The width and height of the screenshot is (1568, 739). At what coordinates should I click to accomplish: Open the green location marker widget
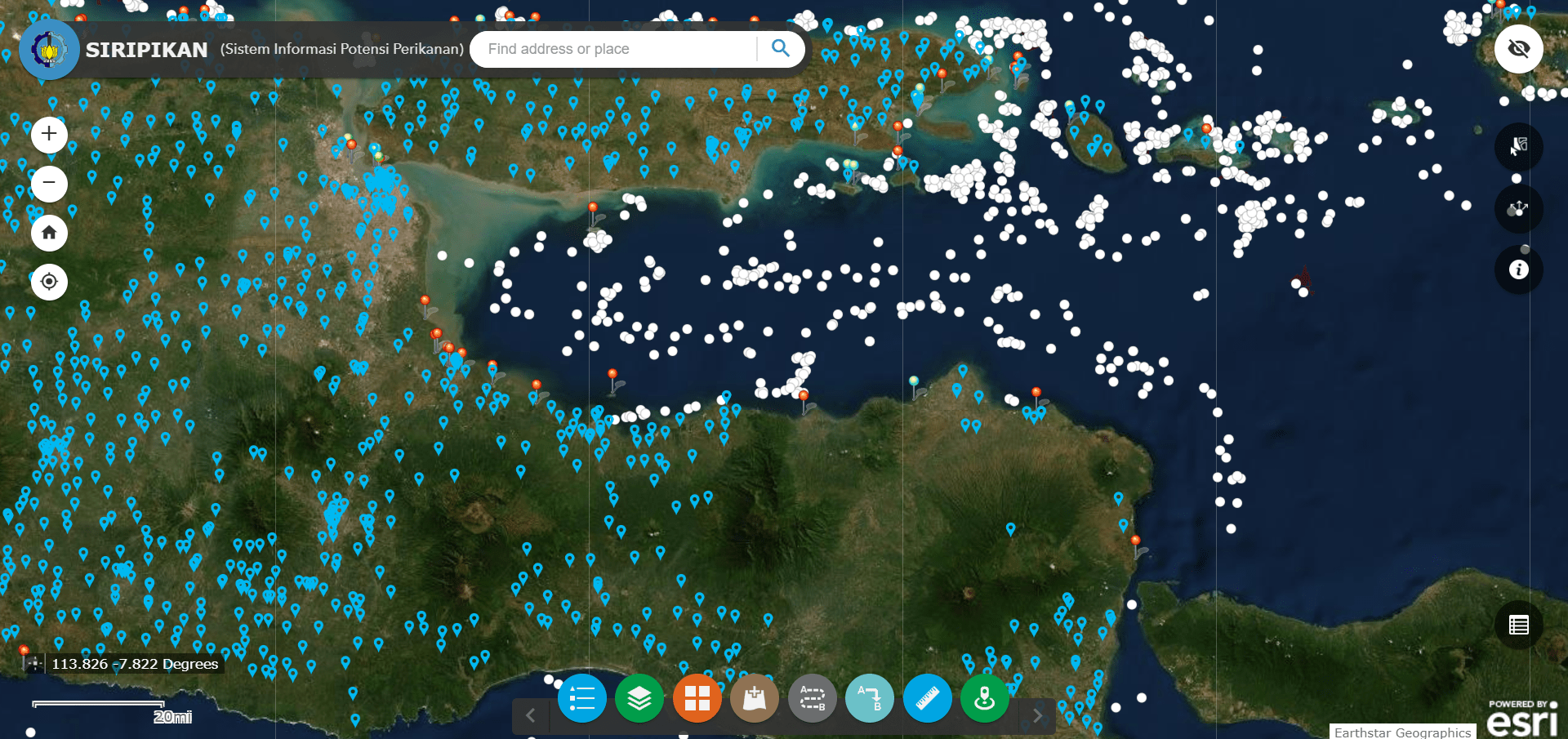click(x=985, y=698)
